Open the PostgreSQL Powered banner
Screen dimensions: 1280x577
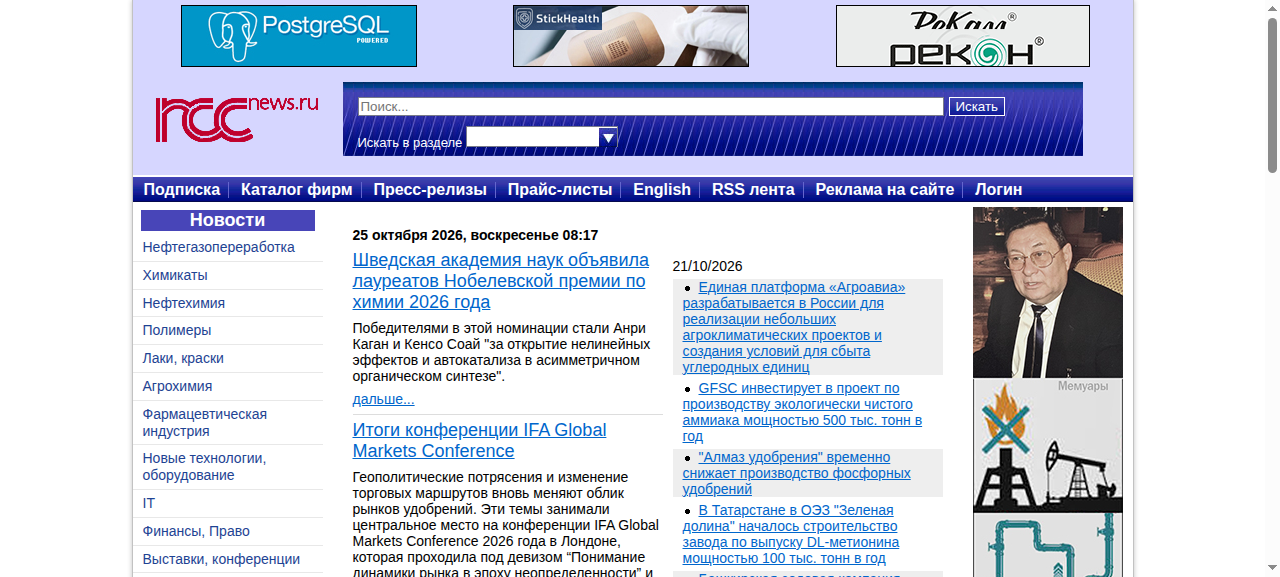(299, 36)
